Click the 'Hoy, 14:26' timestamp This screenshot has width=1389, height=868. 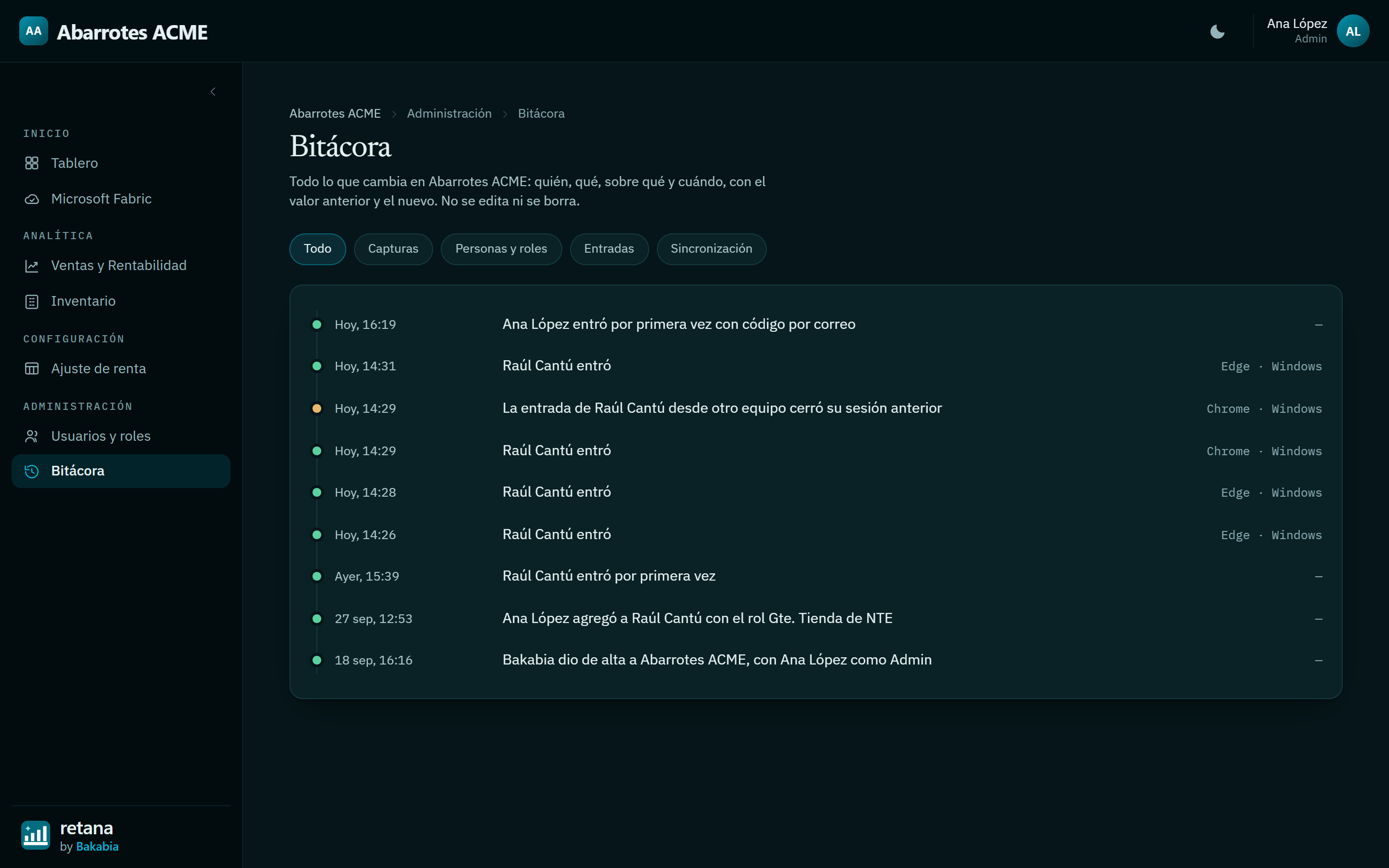pos(365,535)
